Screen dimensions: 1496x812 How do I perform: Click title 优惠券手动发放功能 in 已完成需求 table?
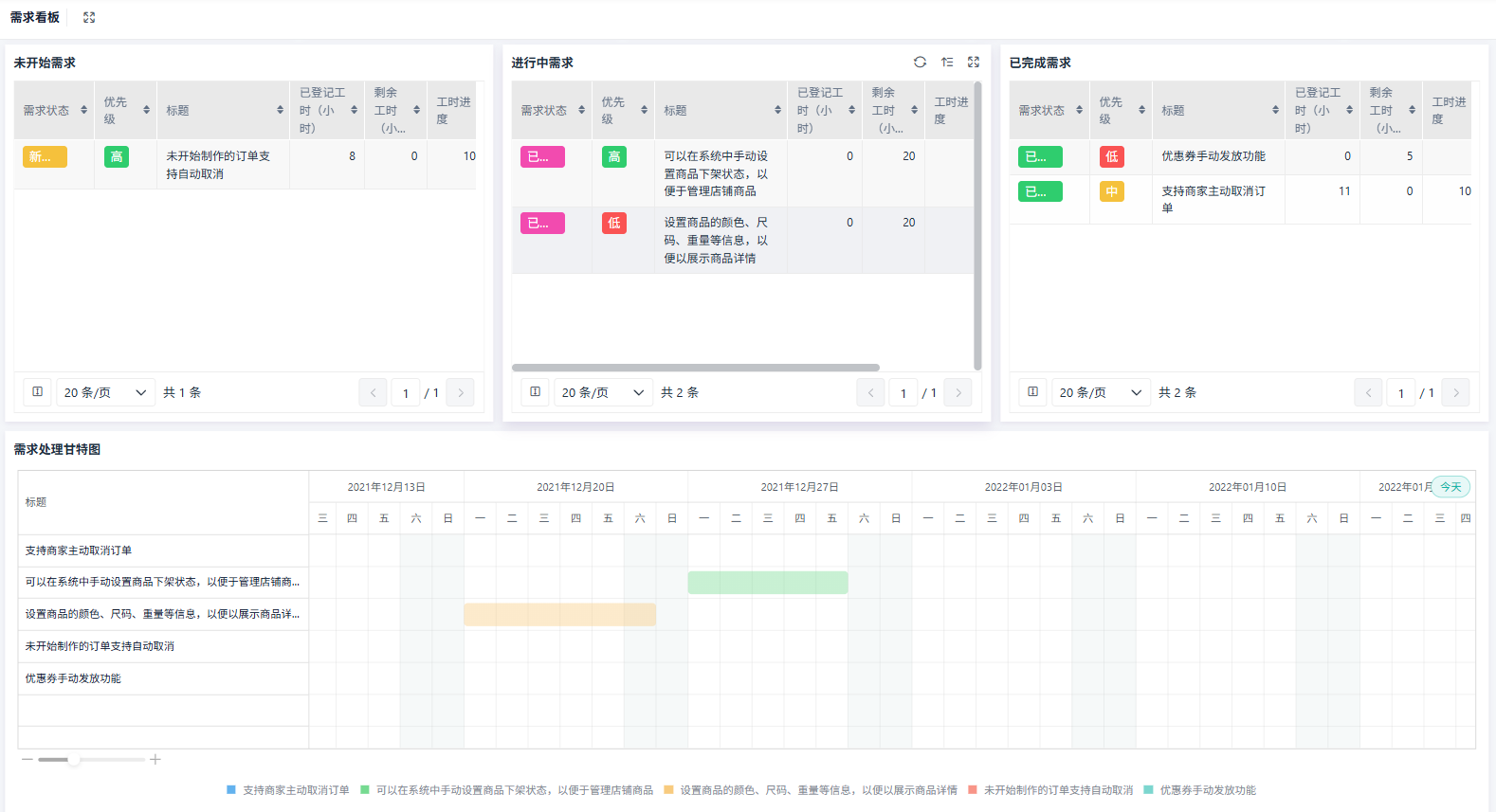click(1213, 156)
